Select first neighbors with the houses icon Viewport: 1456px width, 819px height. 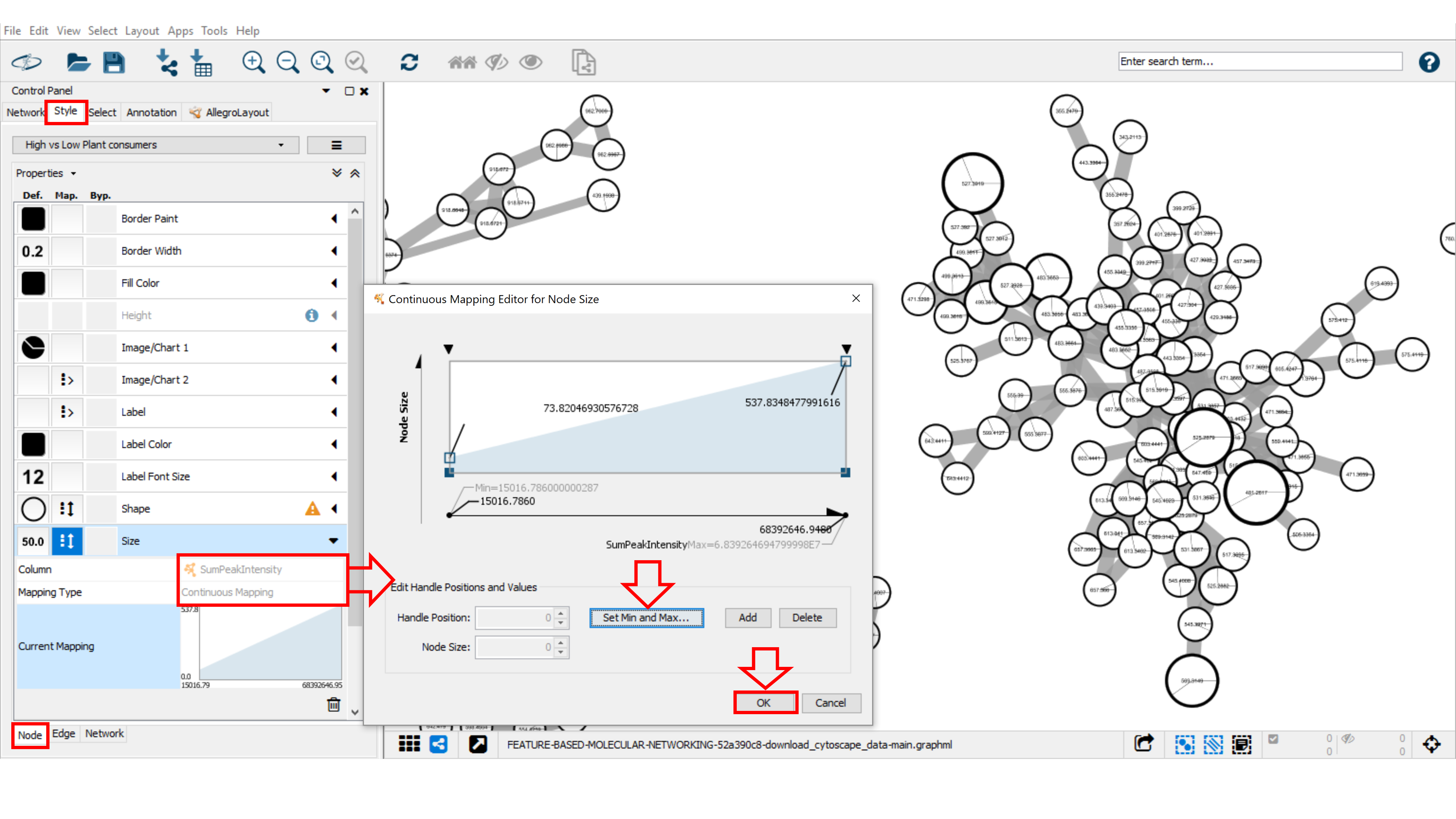click(x=462, y=62)
